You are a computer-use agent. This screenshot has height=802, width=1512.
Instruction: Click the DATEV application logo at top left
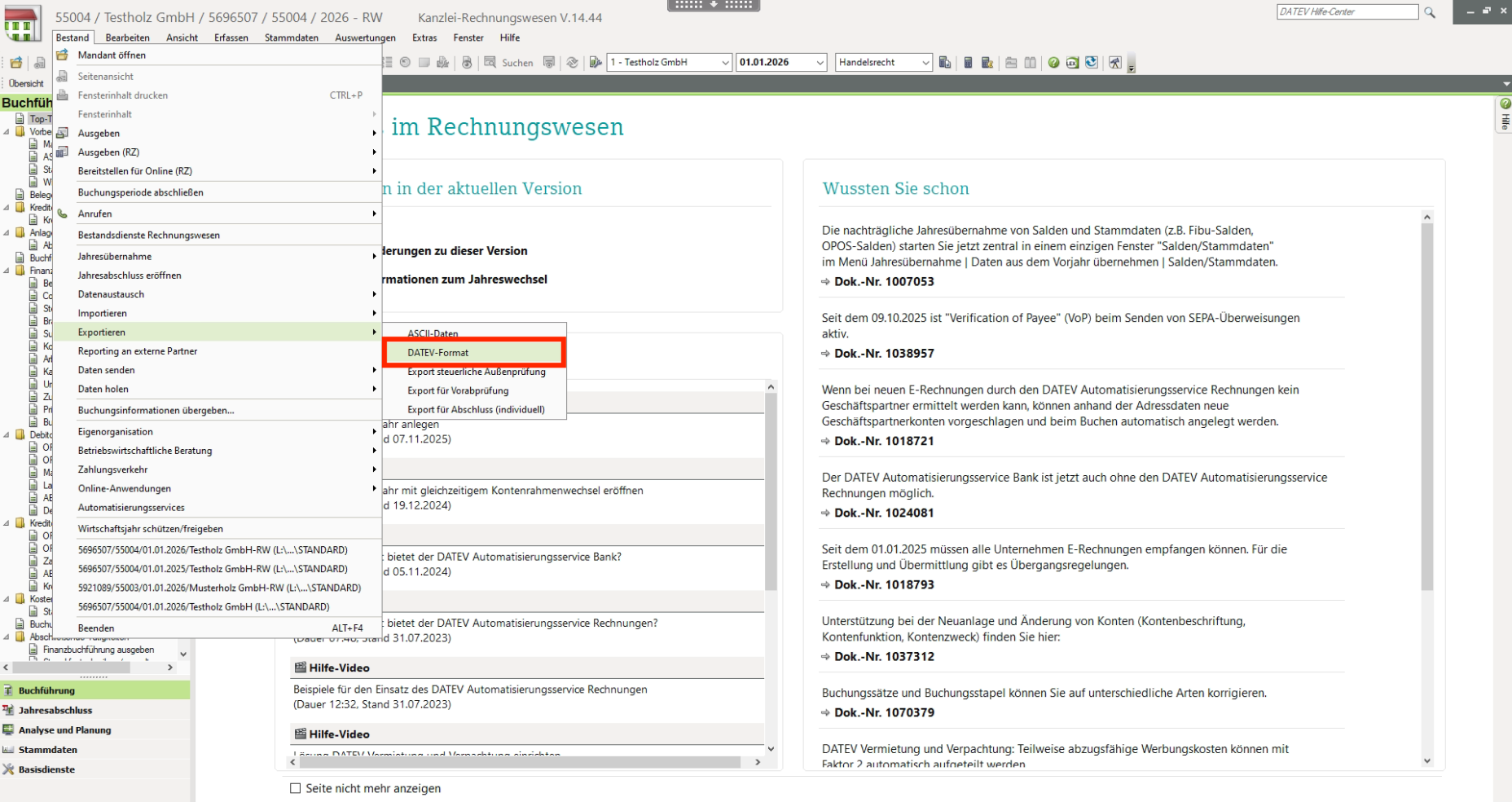coord(22,23)
